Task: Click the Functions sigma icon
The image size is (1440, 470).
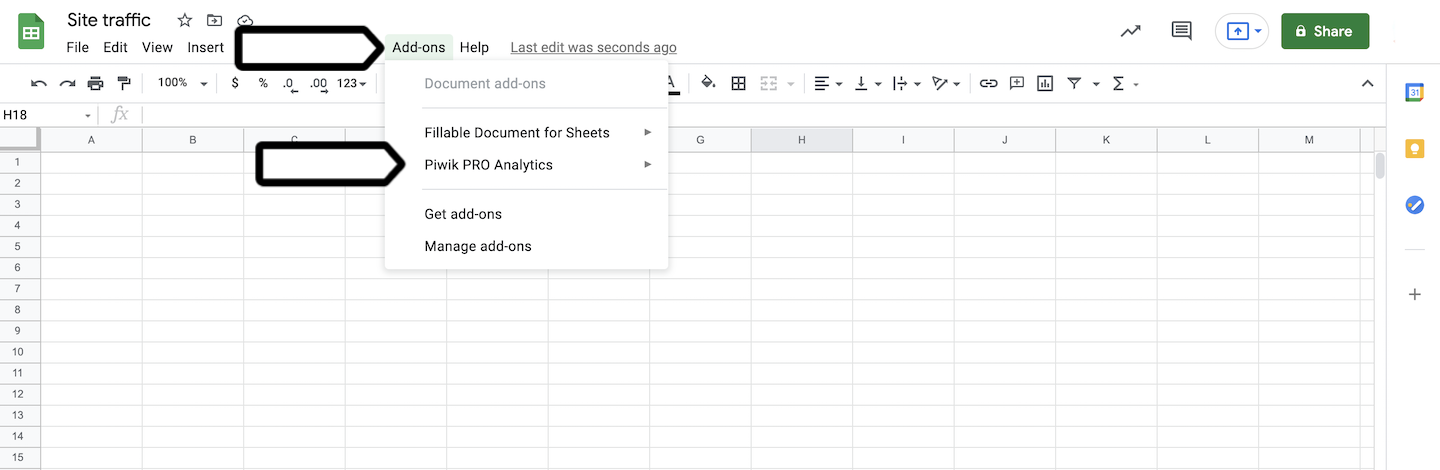Action: (1118, 83)
